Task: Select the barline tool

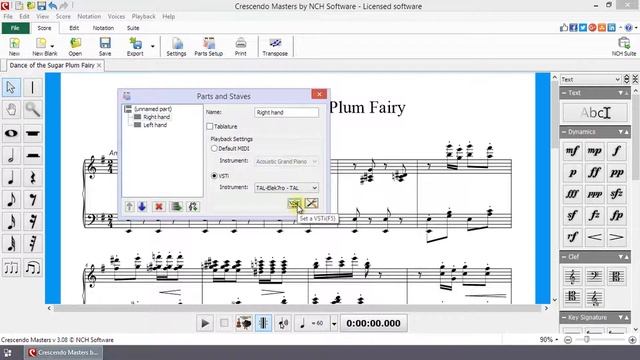Action: 33,87
